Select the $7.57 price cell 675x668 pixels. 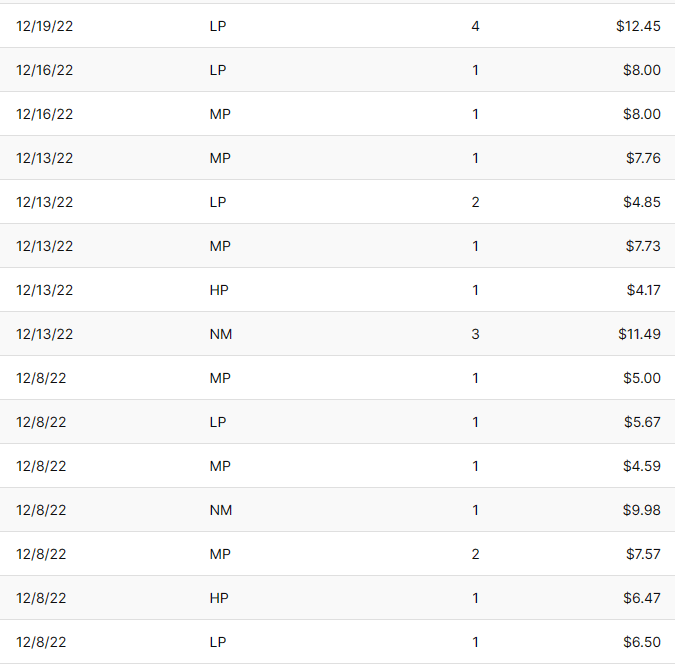coord(641,554)
